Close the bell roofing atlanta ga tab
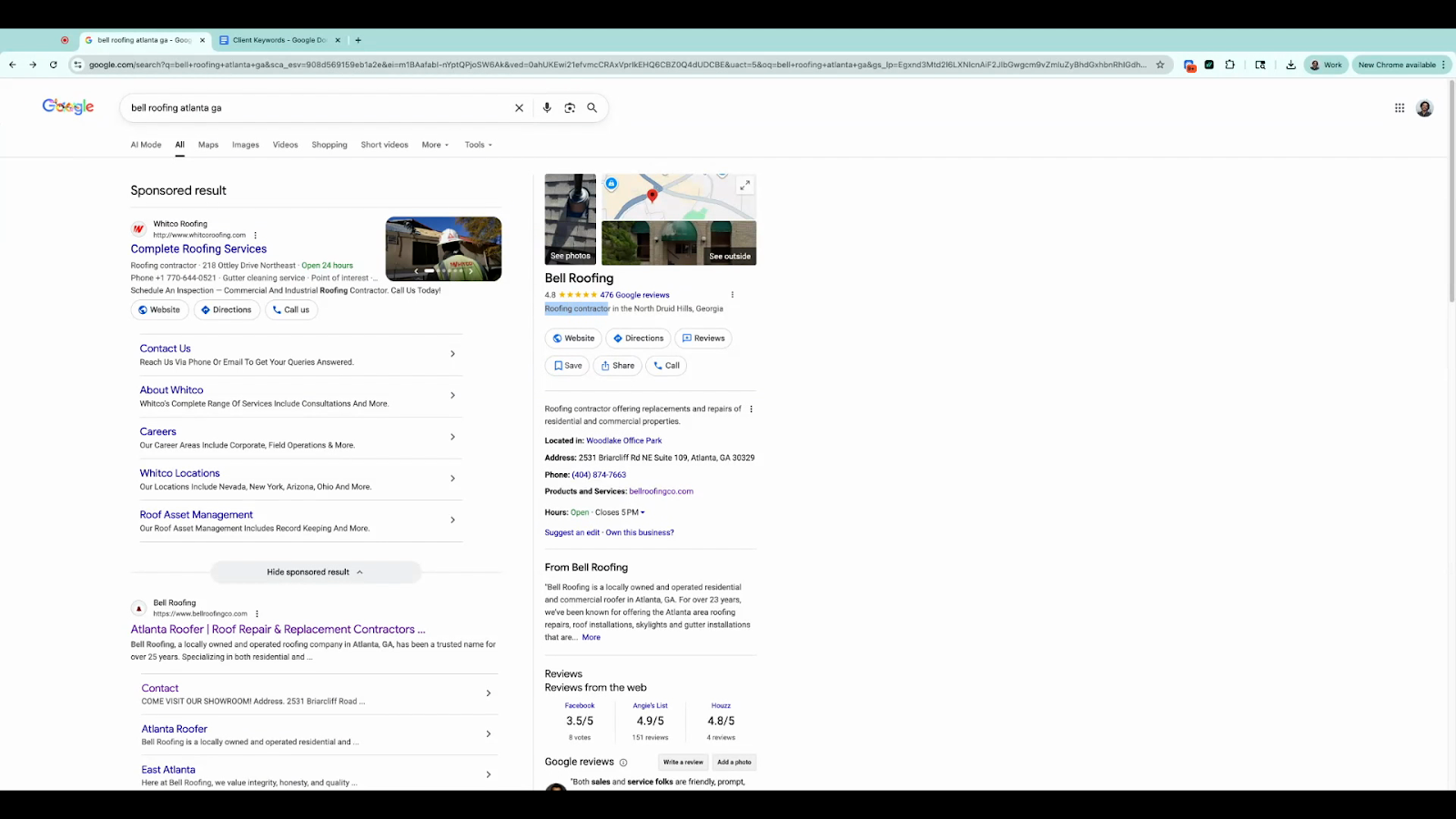This screenshot has width=1456, height=819. (202, 40)
